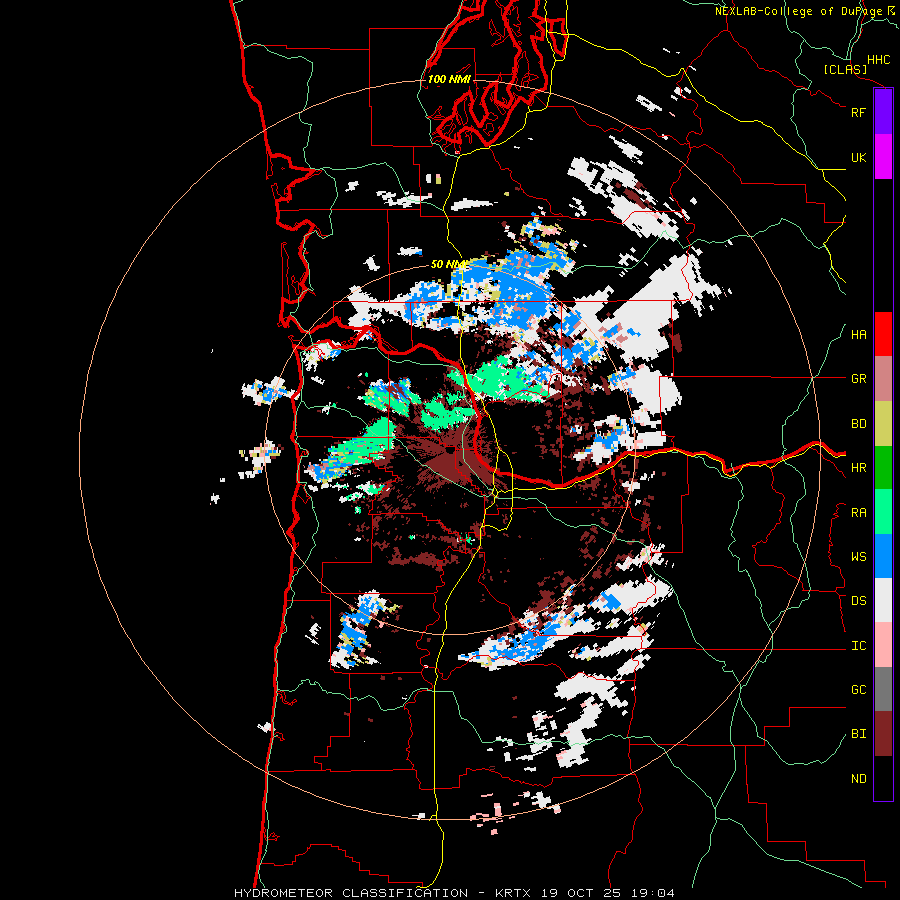The height and width of the screenshot is (900, 900).
Task: Click the [CLAS] units label
Action: [845, 69]
